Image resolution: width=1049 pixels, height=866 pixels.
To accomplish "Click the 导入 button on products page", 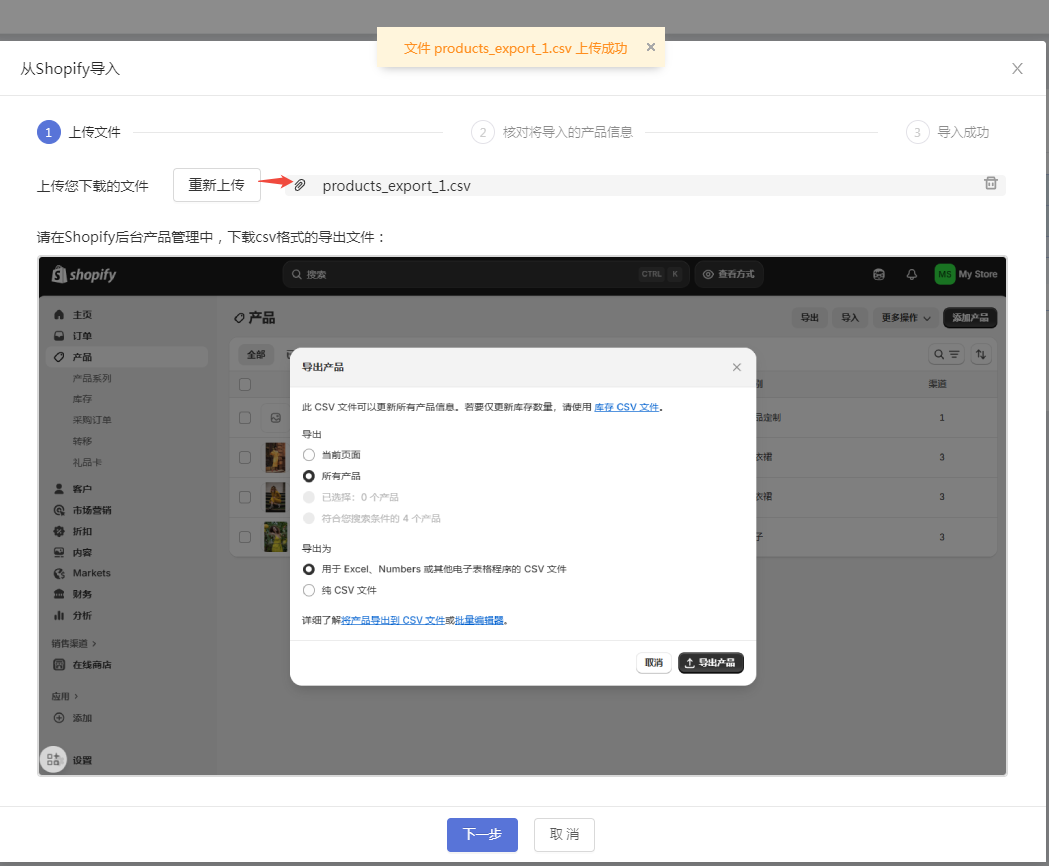I will pyautogui.click(x=850, y=317).
